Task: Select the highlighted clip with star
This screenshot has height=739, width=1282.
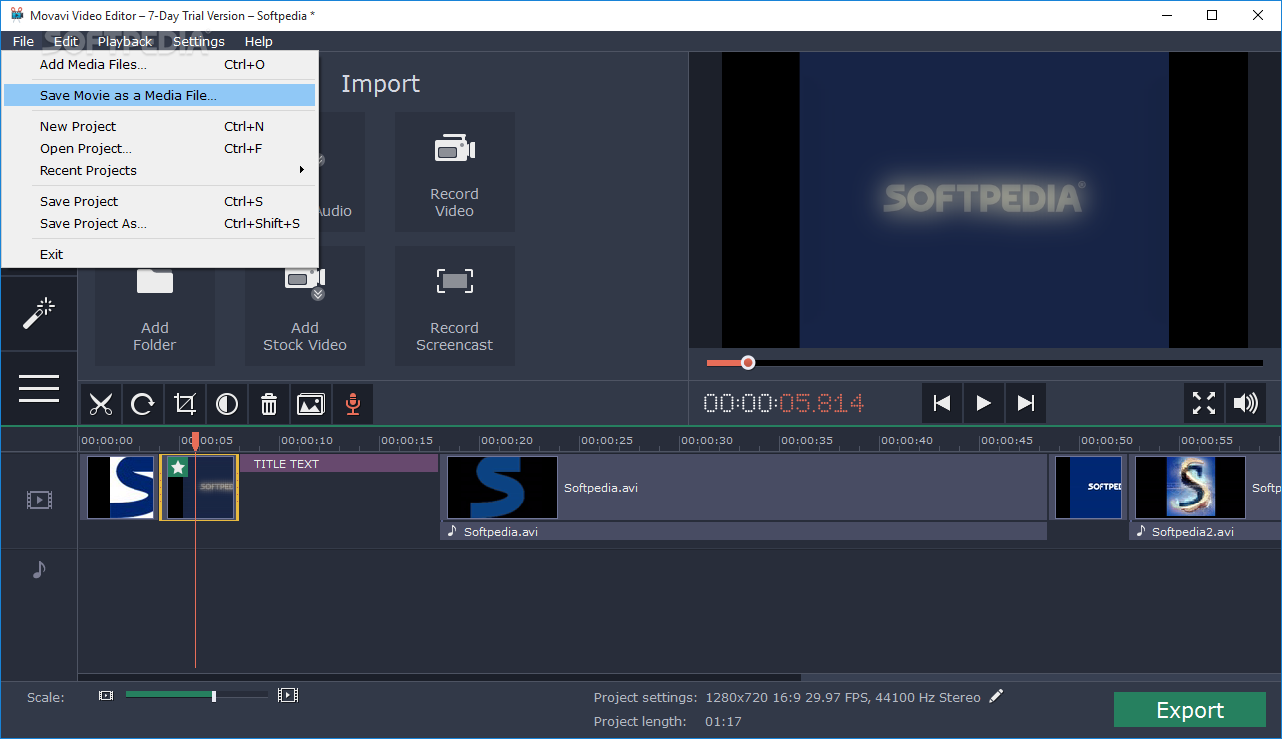Action: click(199, 487)
